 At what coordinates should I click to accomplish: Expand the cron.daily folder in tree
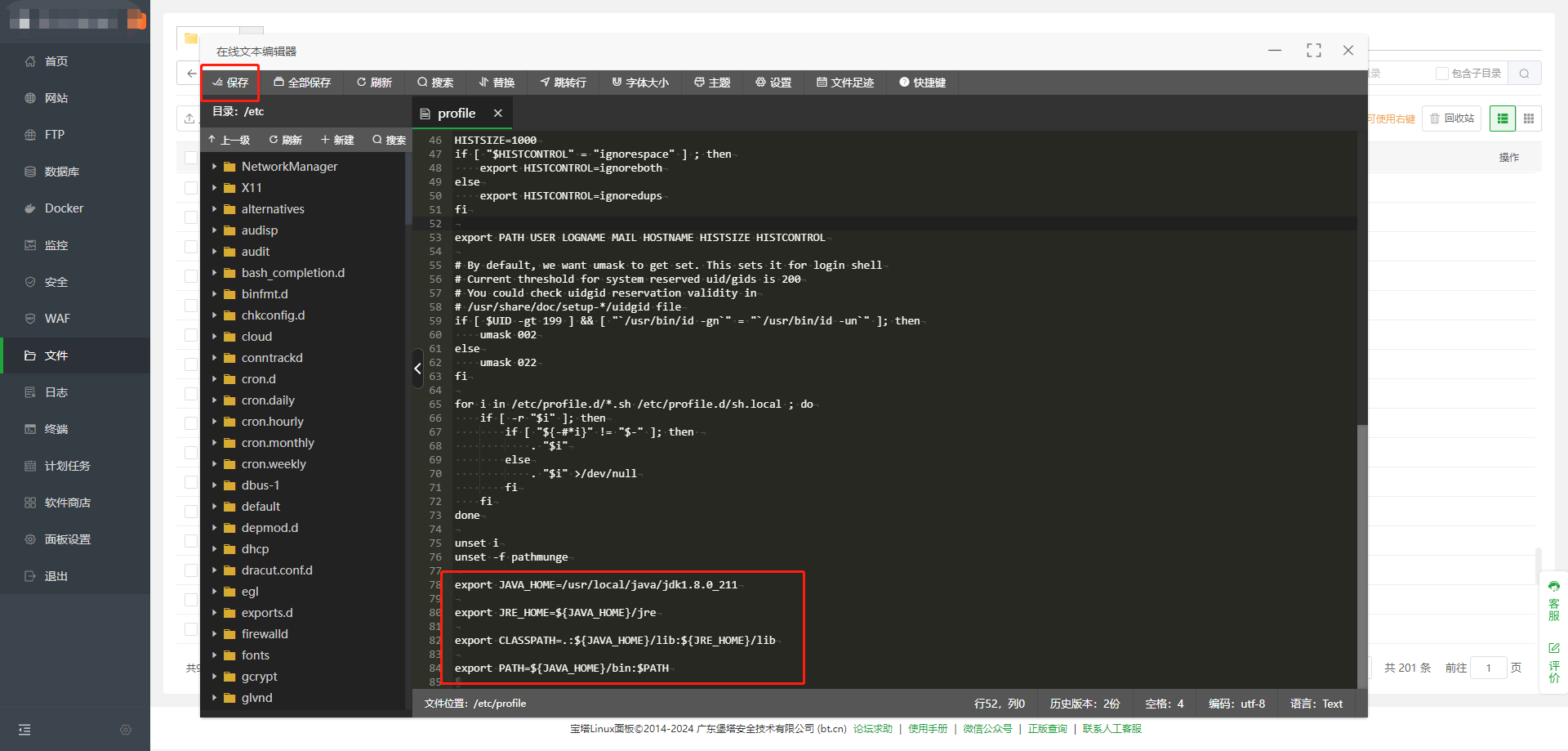point(215,400)
